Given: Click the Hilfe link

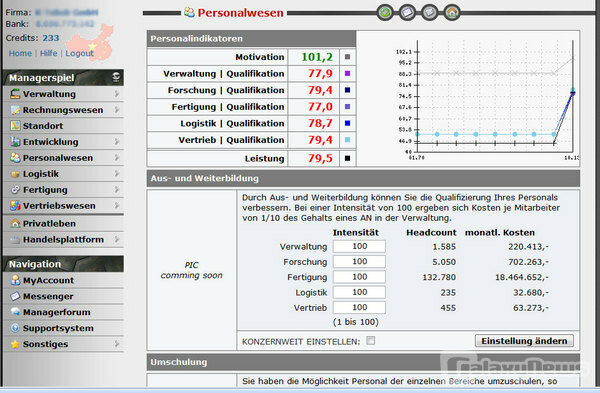Looking at the screenshot, I should coord(49,53).
